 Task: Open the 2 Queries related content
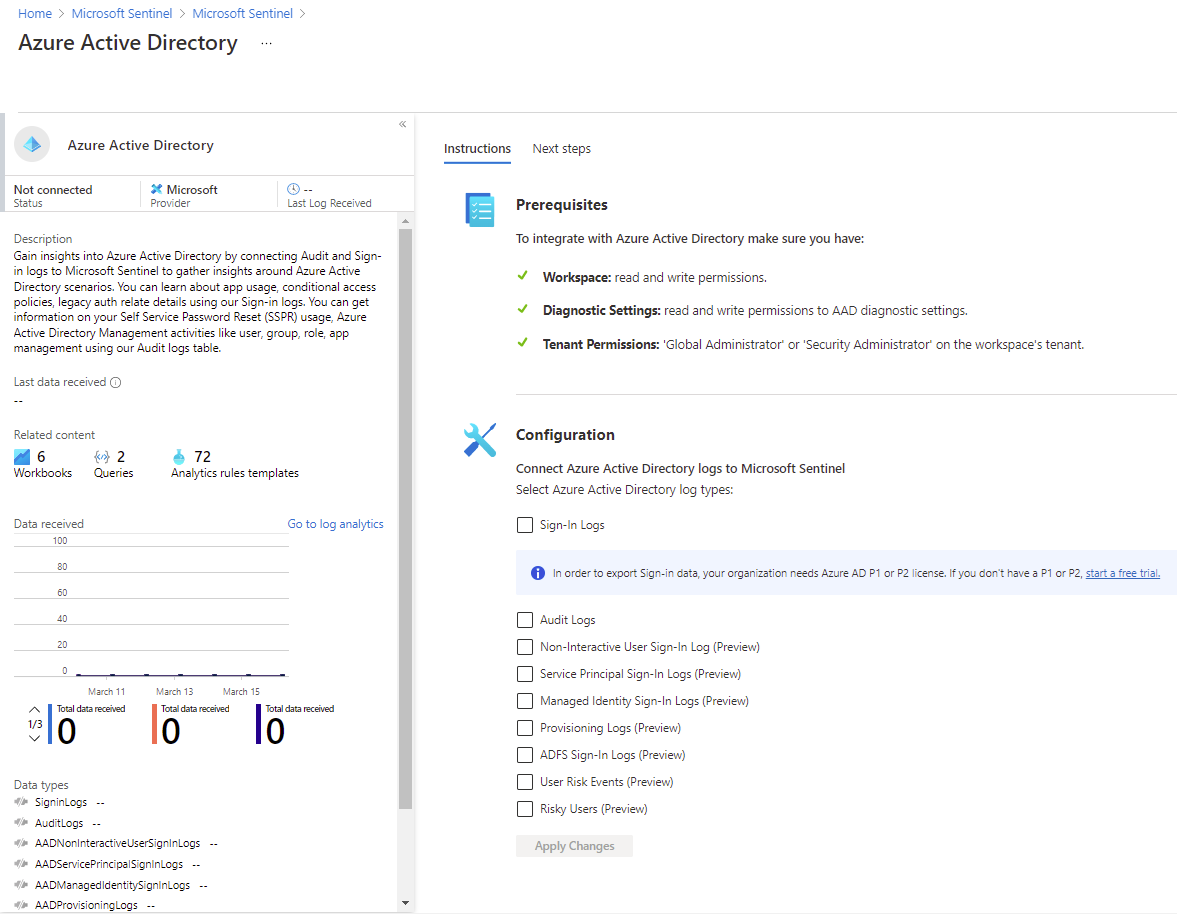point(113,464)
